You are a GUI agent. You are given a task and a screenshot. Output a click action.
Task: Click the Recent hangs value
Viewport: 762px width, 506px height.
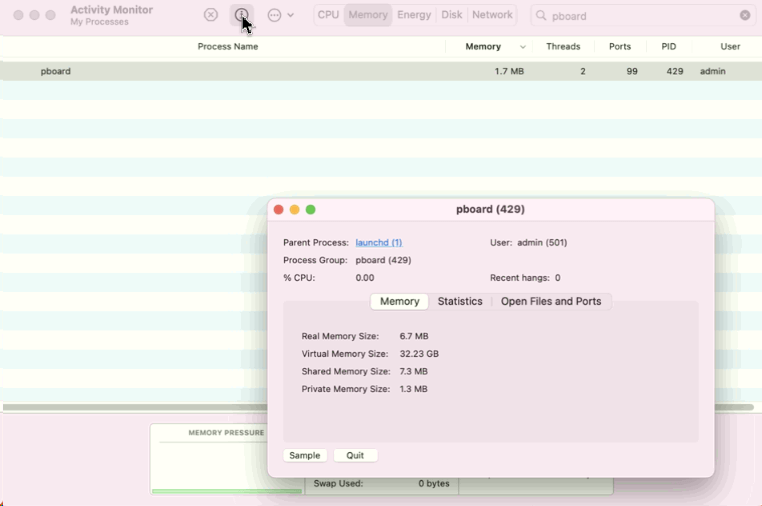coord(557,278)
